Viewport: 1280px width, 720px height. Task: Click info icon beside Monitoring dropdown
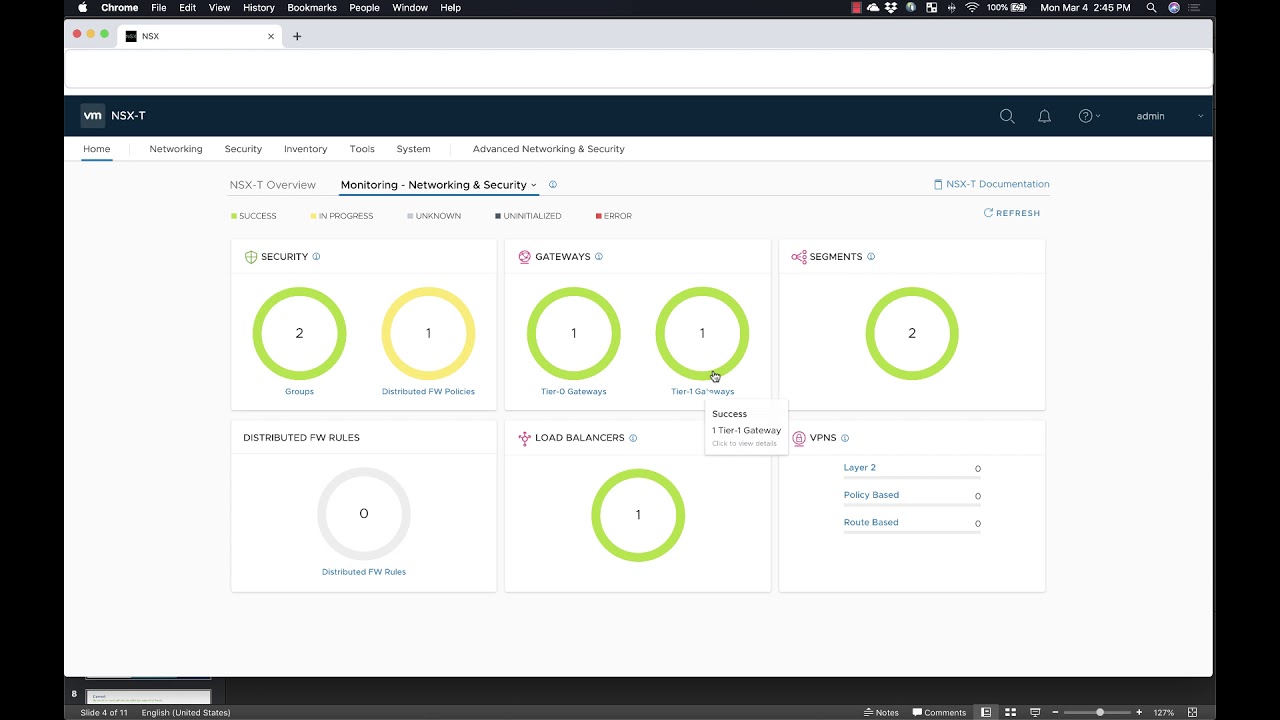pyautogui.click(x=553, y=185)
